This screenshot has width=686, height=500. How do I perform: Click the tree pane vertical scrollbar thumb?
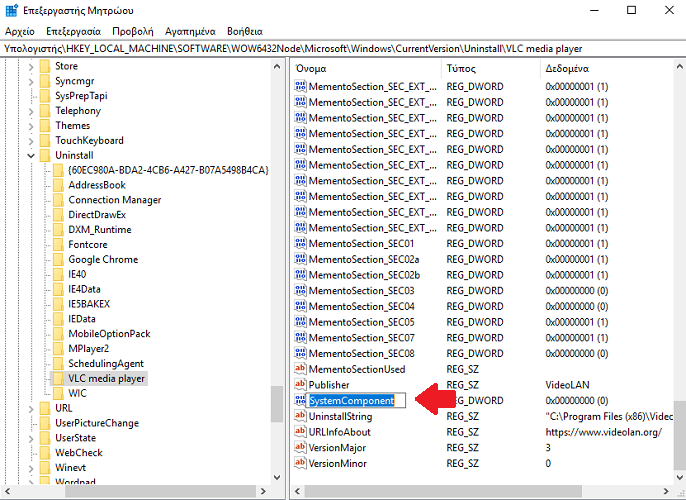(x=276, y=404)
